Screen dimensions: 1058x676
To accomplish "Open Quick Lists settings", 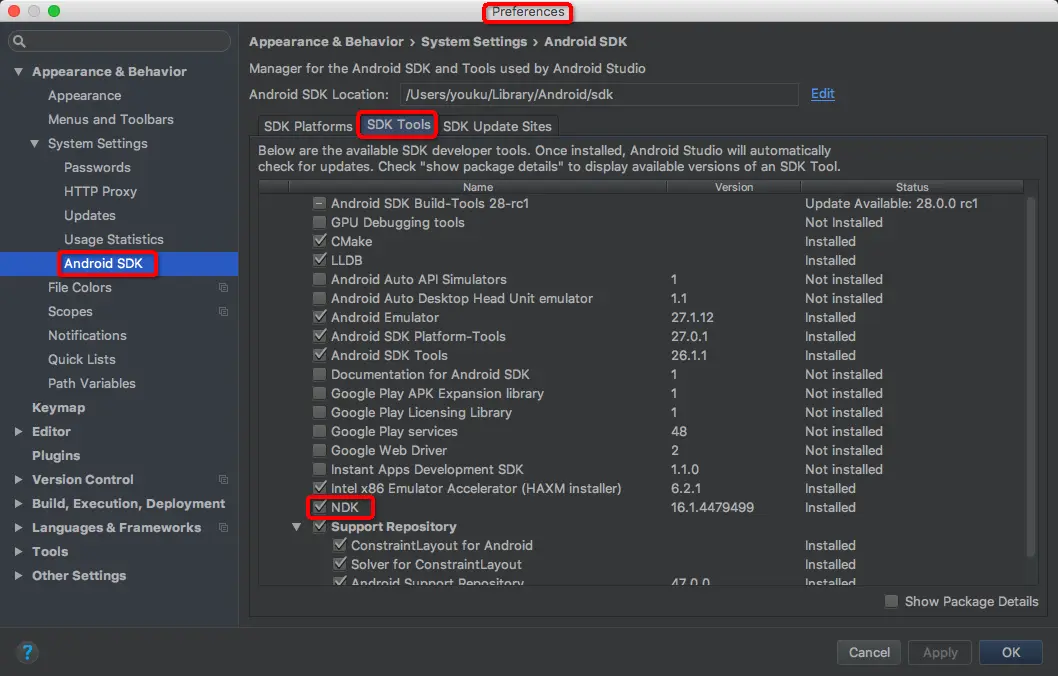I will pyautogui.click(x=82, y=360).
